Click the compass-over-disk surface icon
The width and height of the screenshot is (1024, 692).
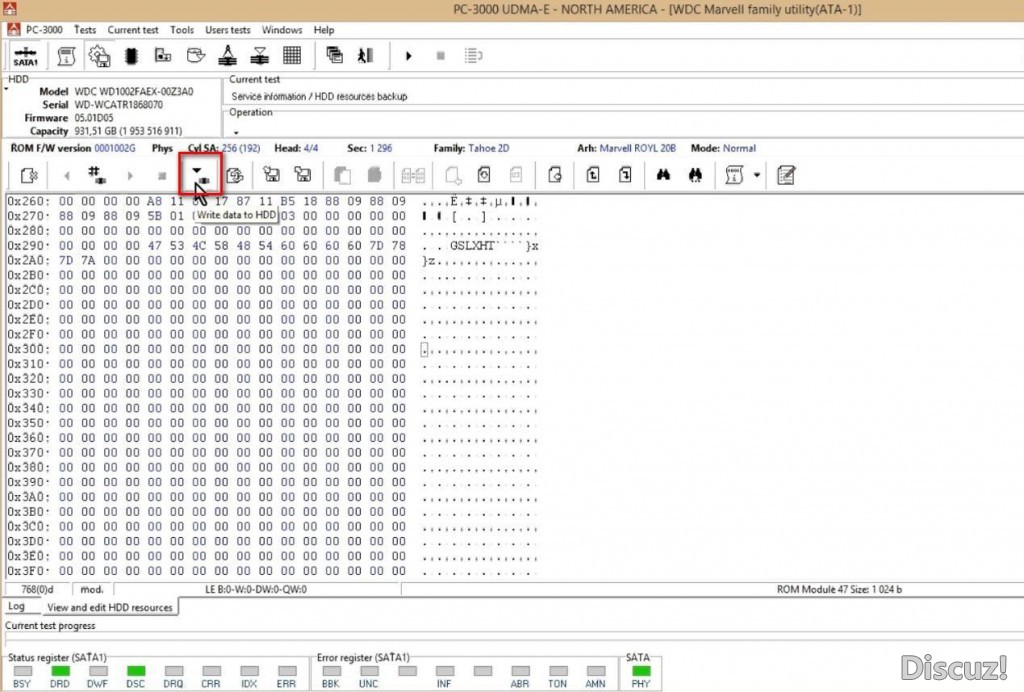coord(227,56)
